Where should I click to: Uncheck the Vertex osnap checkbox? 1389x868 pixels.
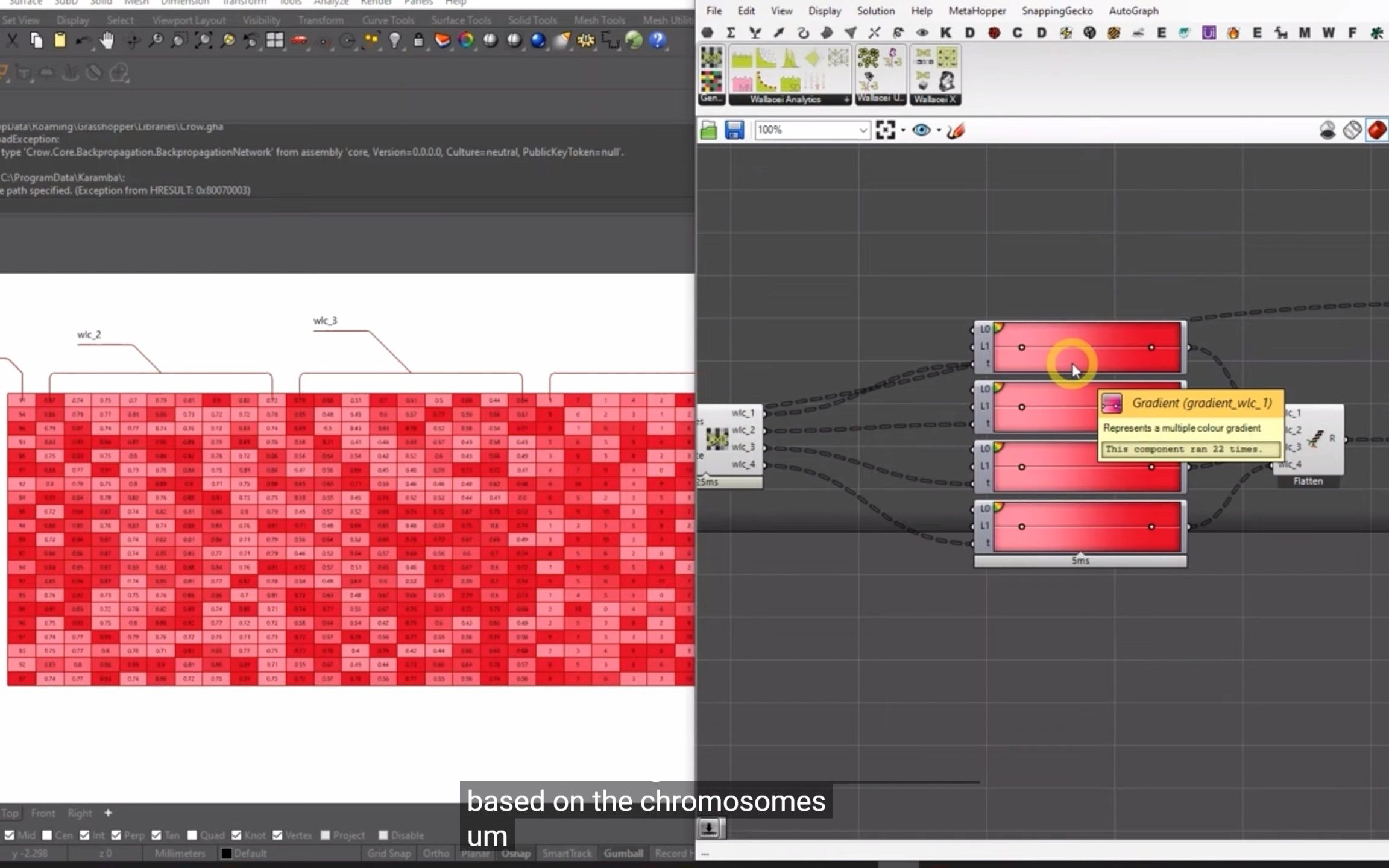click(277, 835)
